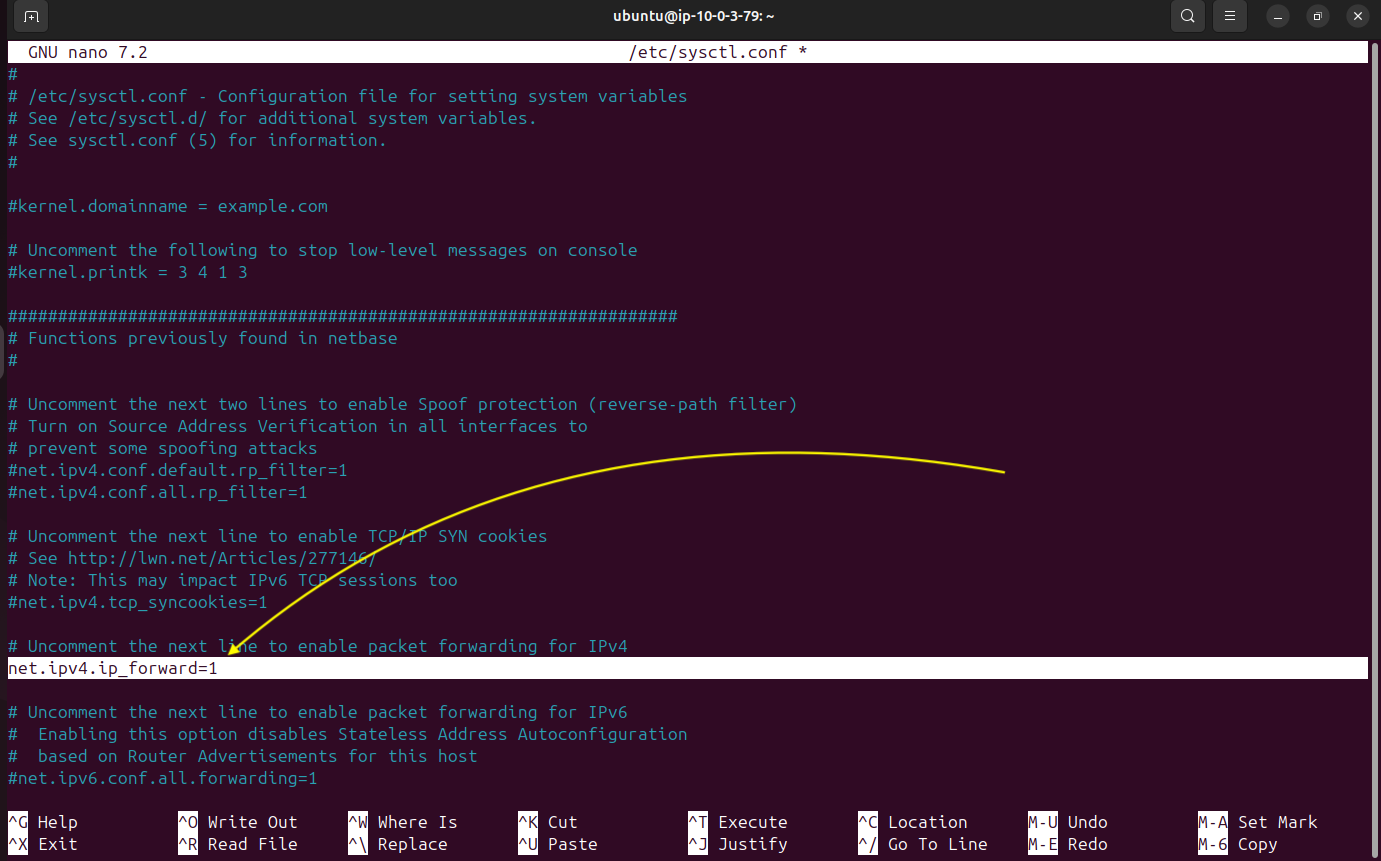Click the ^X Exit shortcut
The image size is (1381, 861).
coord(43,844)
